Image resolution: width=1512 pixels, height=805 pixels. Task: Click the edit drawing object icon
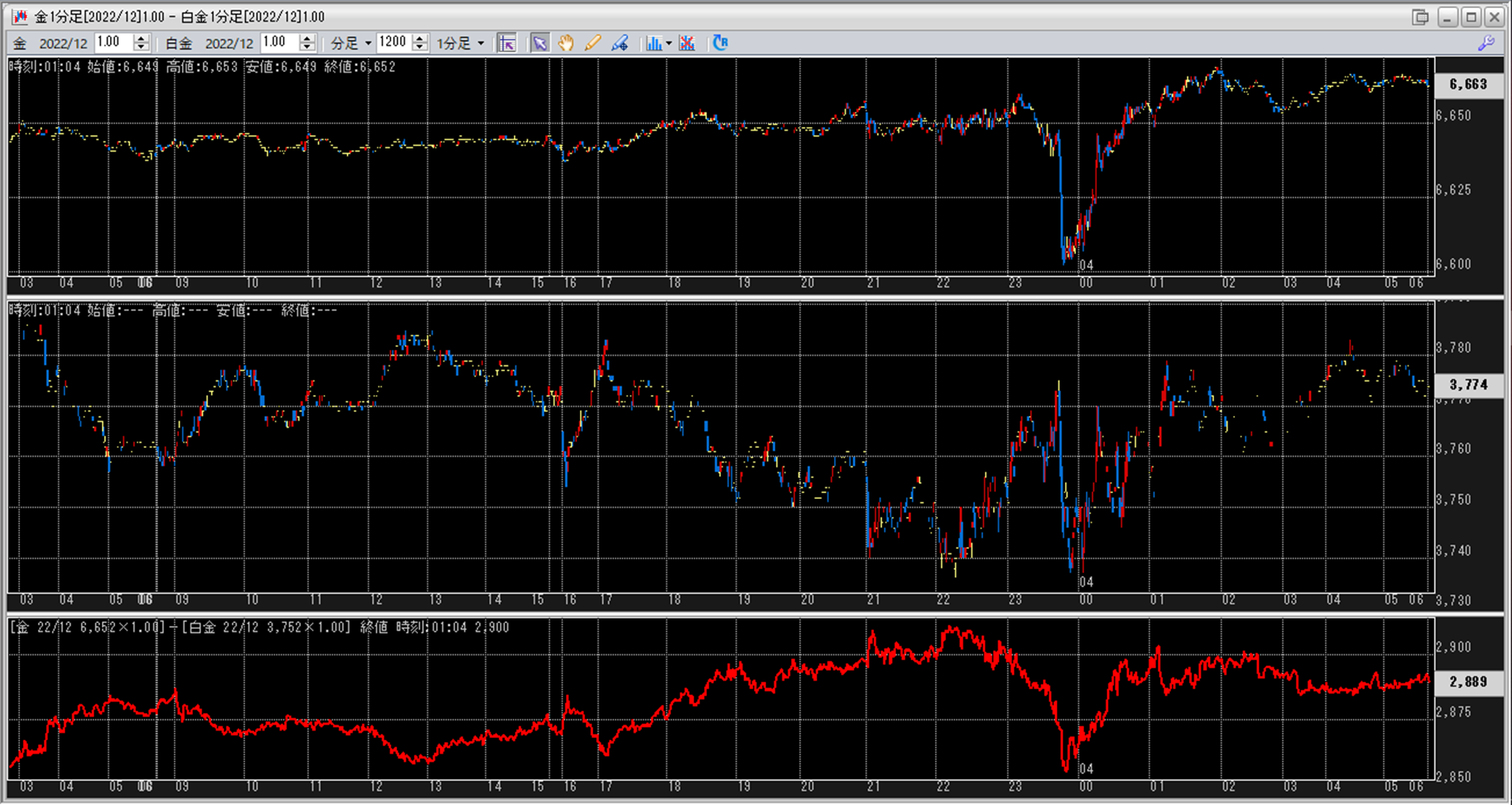[x=620, y=43]
